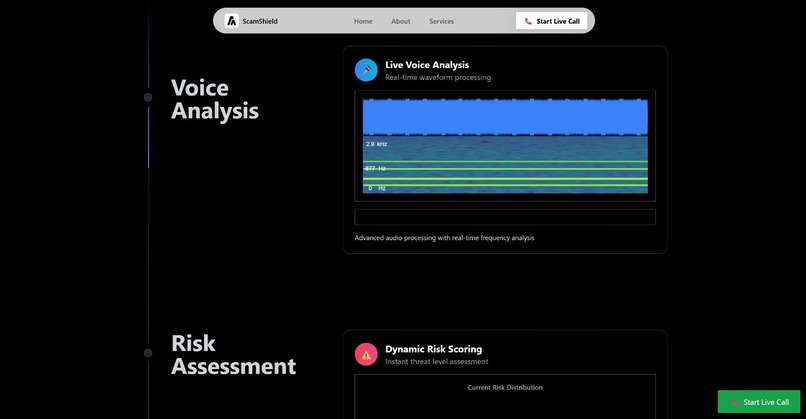The height and width of the screenshot is (419, 806).
Task: Click the green Start Live Call button
Action: click(759, 402)
